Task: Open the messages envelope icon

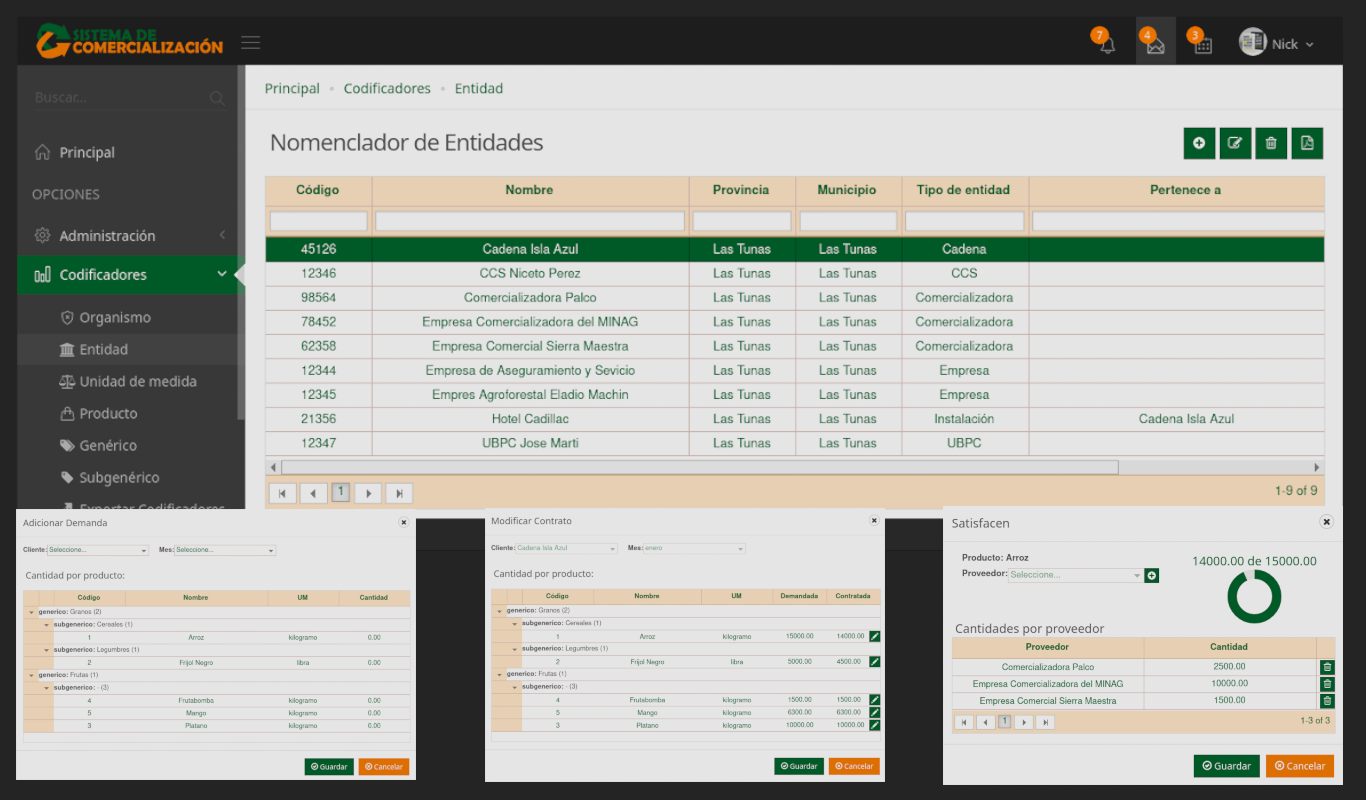Action: 1155,45
